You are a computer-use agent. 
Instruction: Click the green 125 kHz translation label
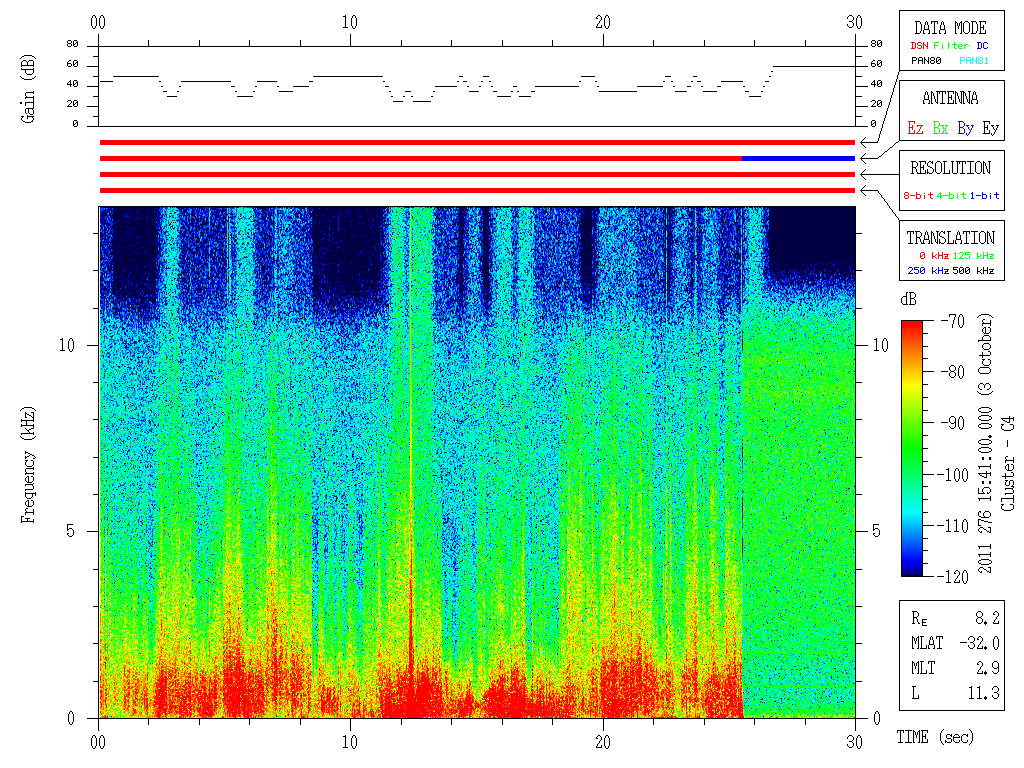(x=973, y=255)
